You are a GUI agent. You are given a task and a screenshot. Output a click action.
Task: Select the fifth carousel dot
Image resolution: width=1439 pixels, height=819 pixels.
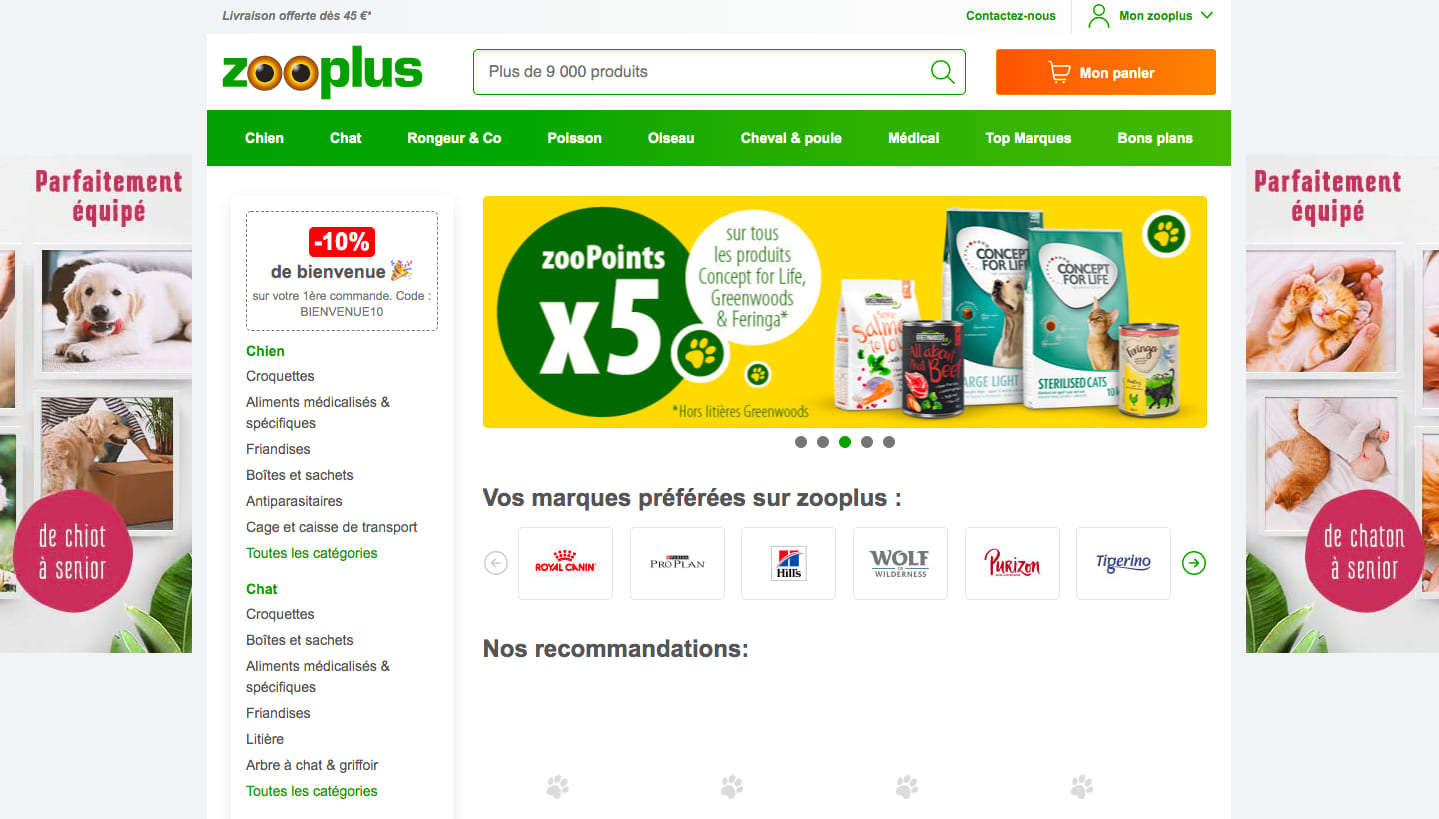pos(889,442)
